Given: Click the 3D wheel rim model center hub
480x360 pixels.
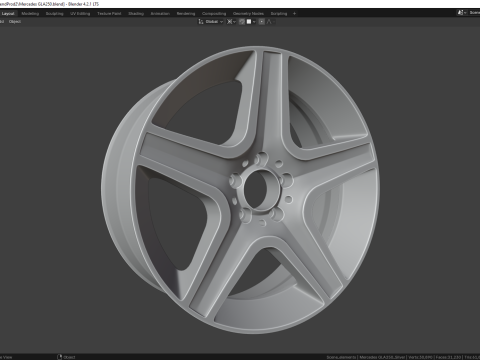Looking at the screenshot, I should (260, 189).
